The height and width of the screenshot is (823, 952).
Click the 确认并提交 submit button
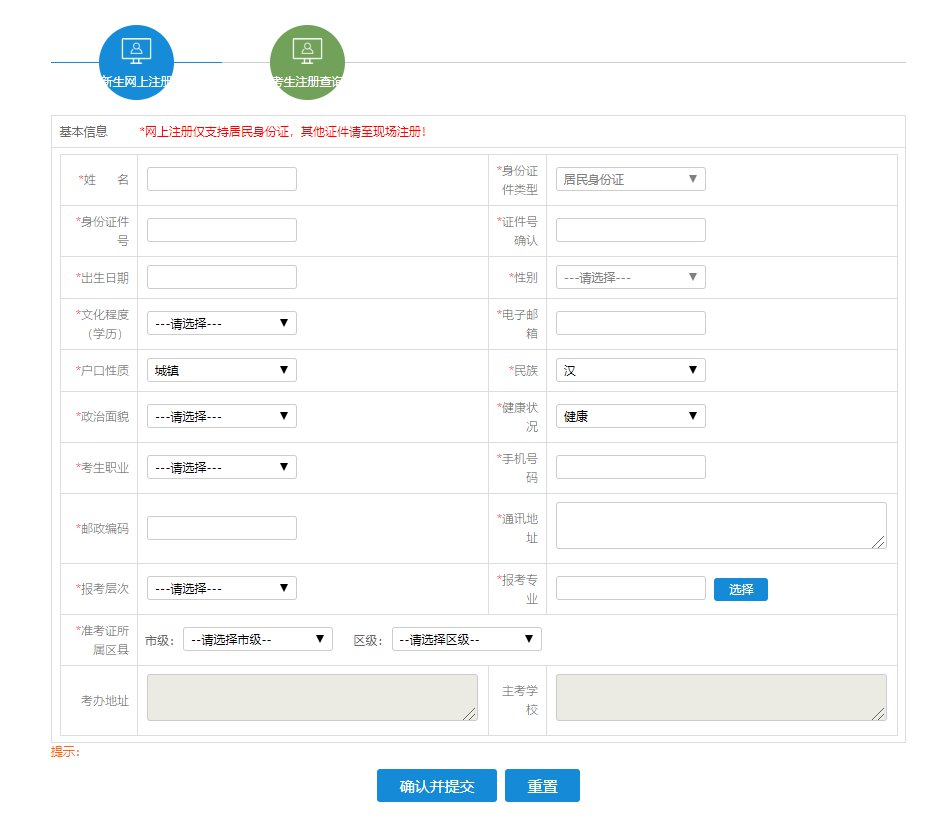[x=436, y=786]
